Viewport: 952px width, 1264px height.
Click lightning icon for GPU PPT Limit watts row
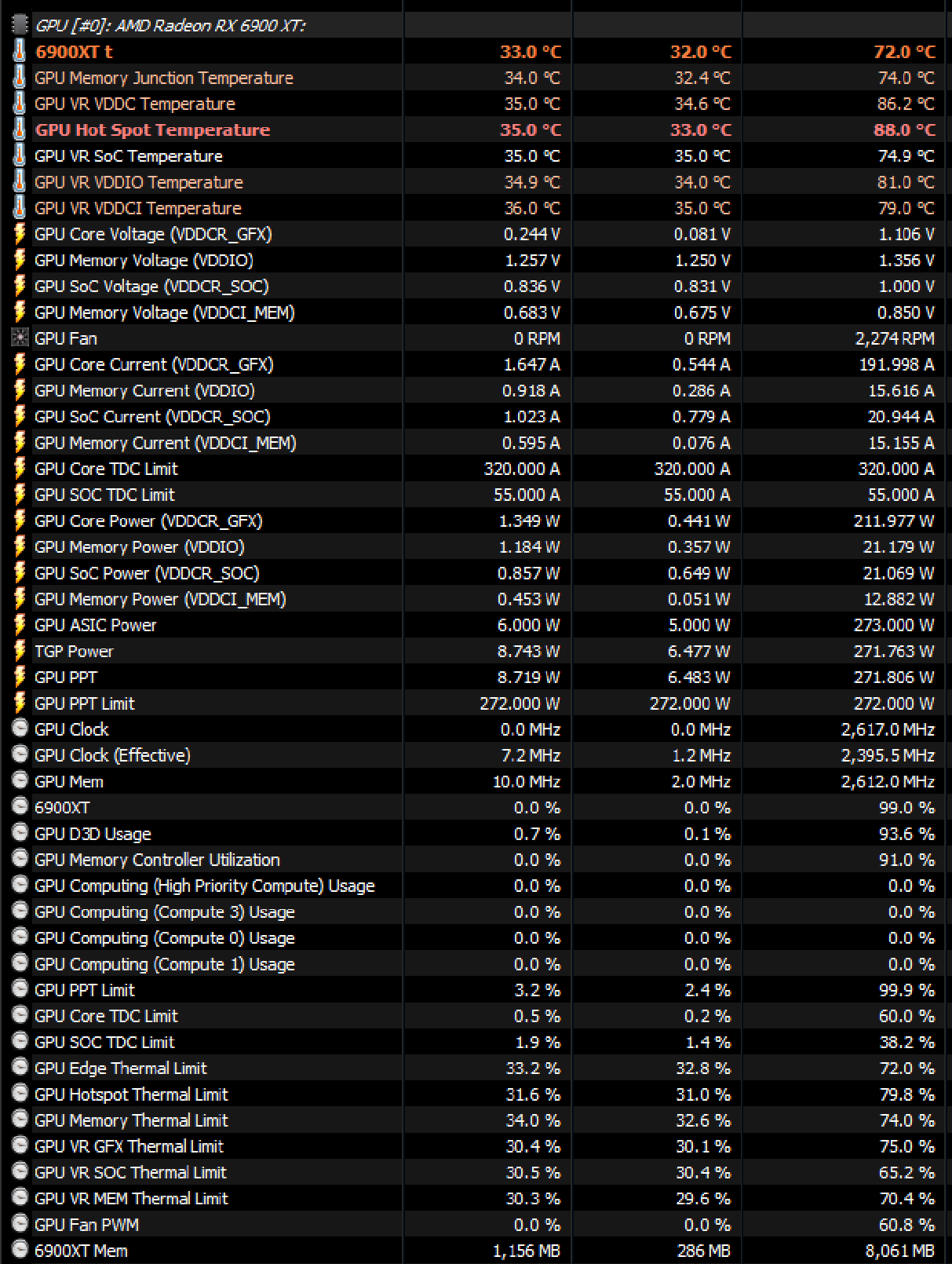click(20, 703)
